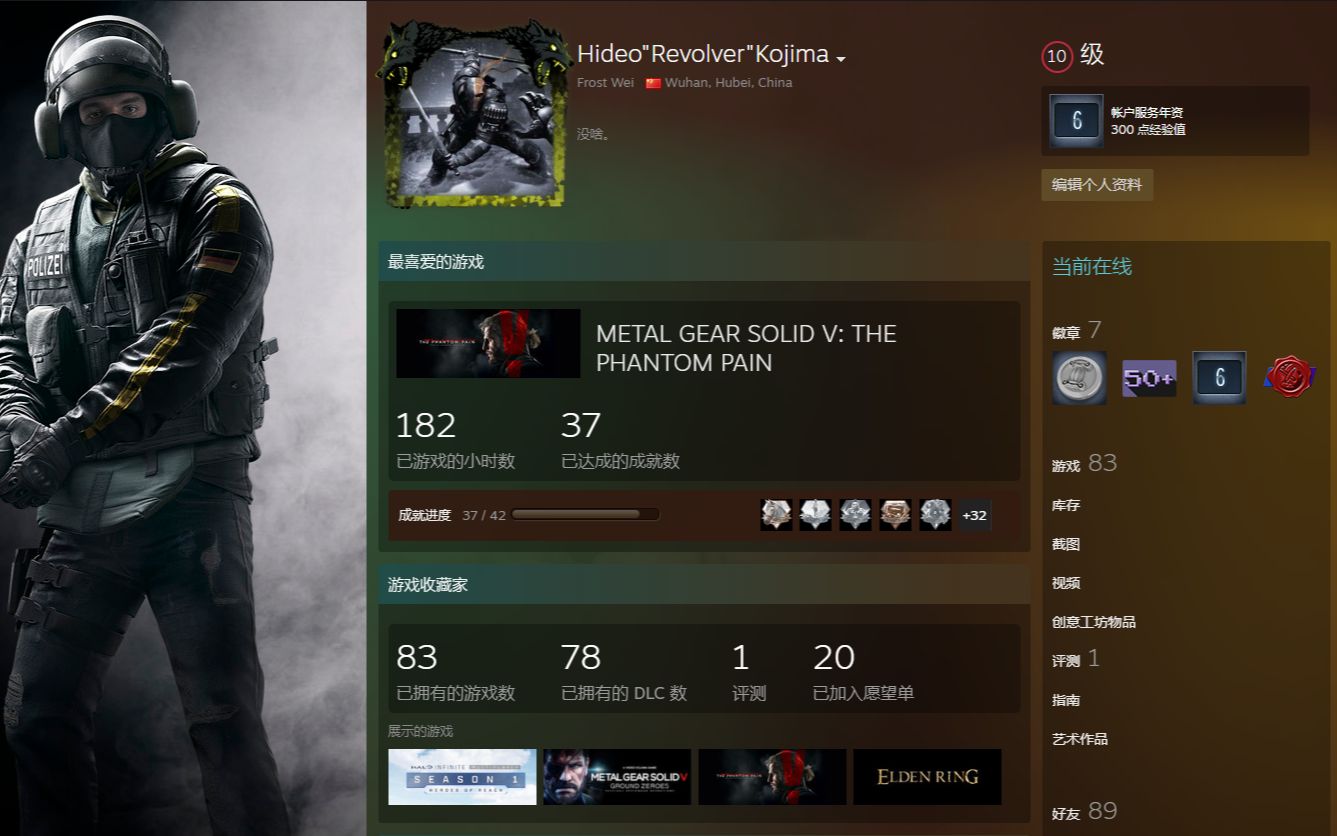This screenshot has height=836, width=1337.
Task: Click the 最喜爱的游戏 section header
Action: [704, 262]
